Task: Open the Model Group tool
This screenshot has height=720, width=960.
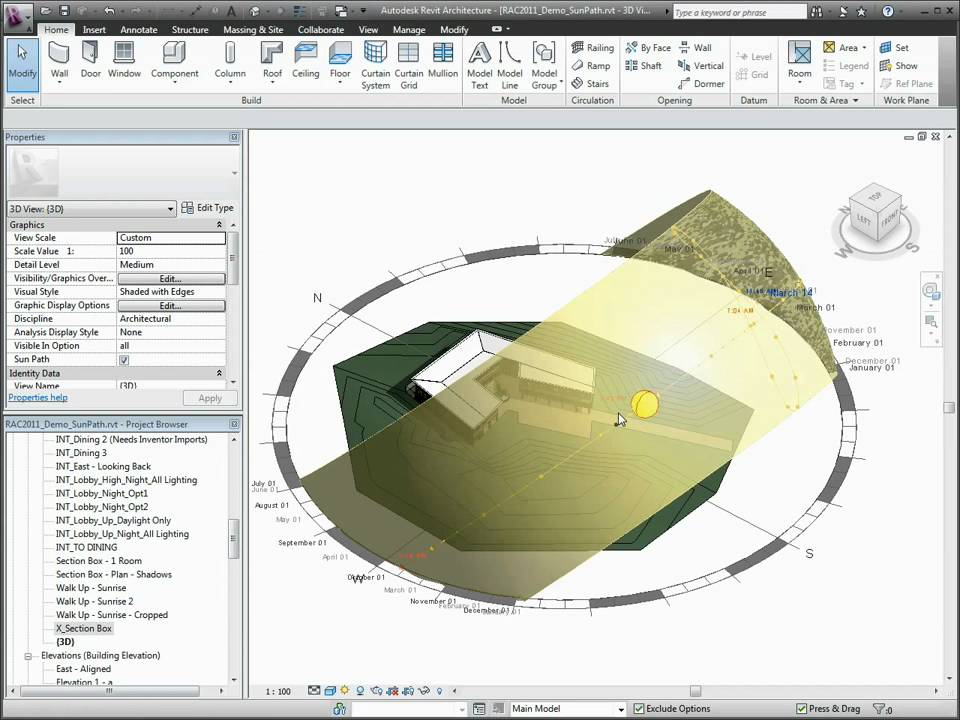Action: [544, 66]
